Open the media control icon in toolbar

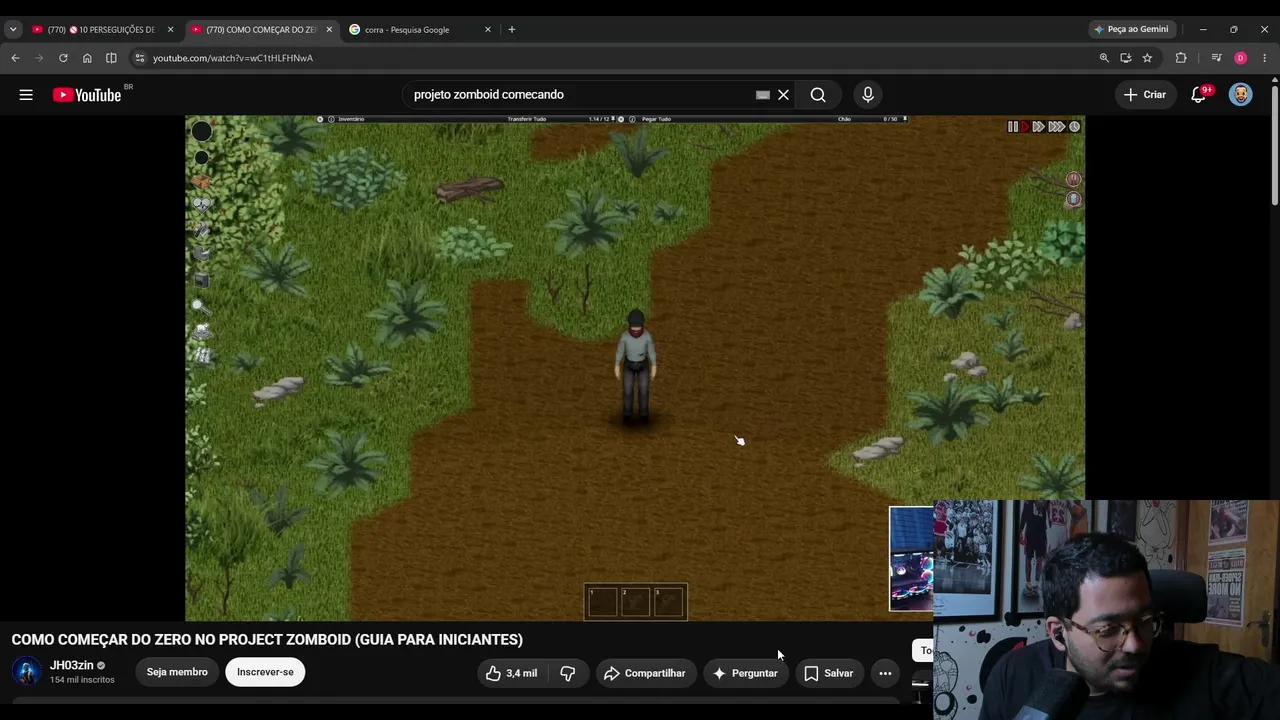click(x=1216, y=58)
